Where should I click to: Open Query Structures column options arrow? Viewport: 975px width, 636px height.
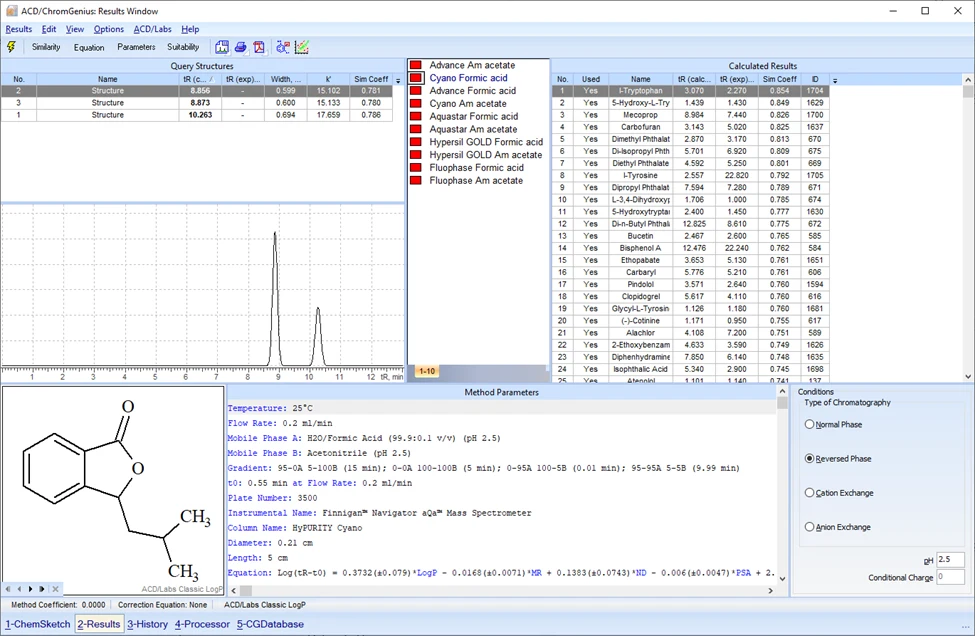pyautogui.click(x=399, y=80)
